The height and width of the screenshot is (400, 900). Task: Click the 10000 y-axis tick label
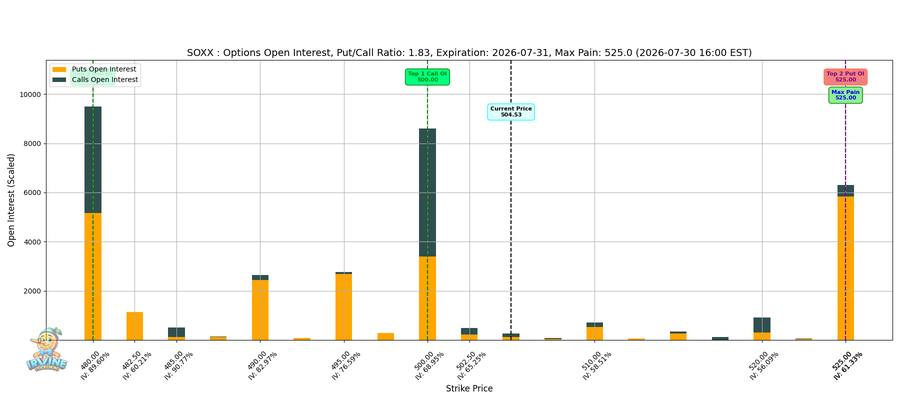point(30,95)
